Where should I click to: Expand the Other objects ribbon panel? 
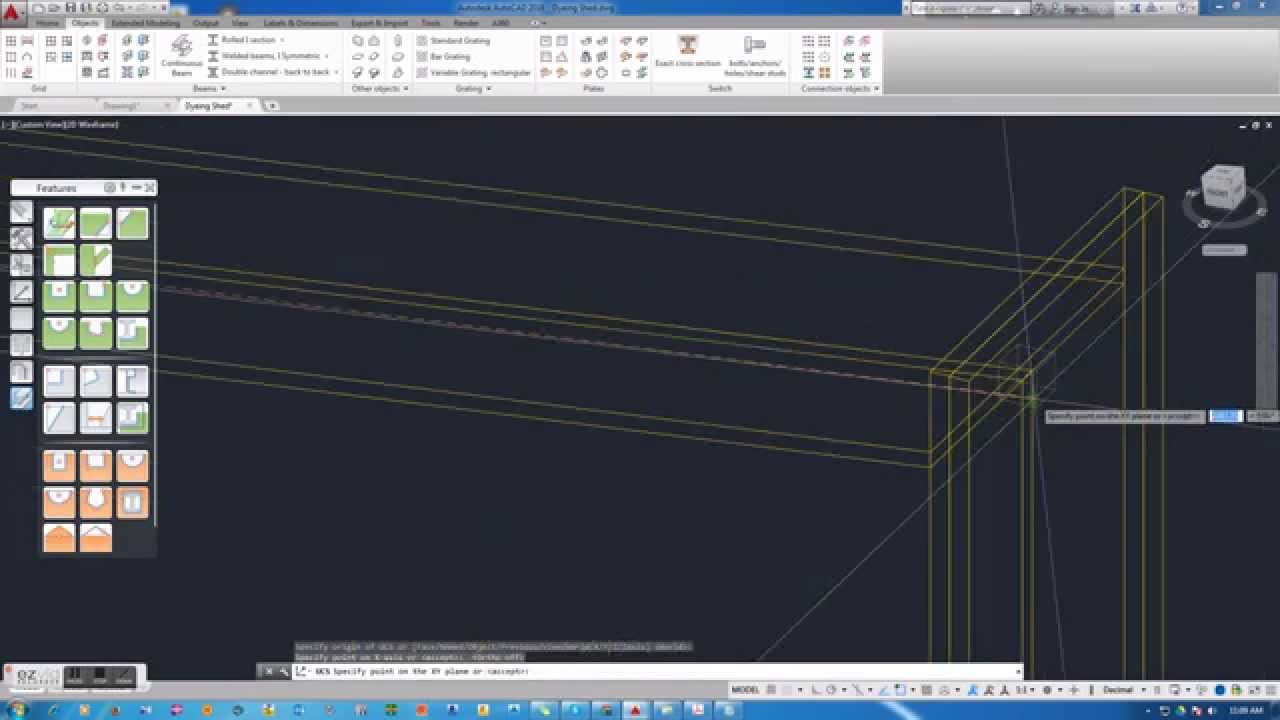(x=378, y=89)
